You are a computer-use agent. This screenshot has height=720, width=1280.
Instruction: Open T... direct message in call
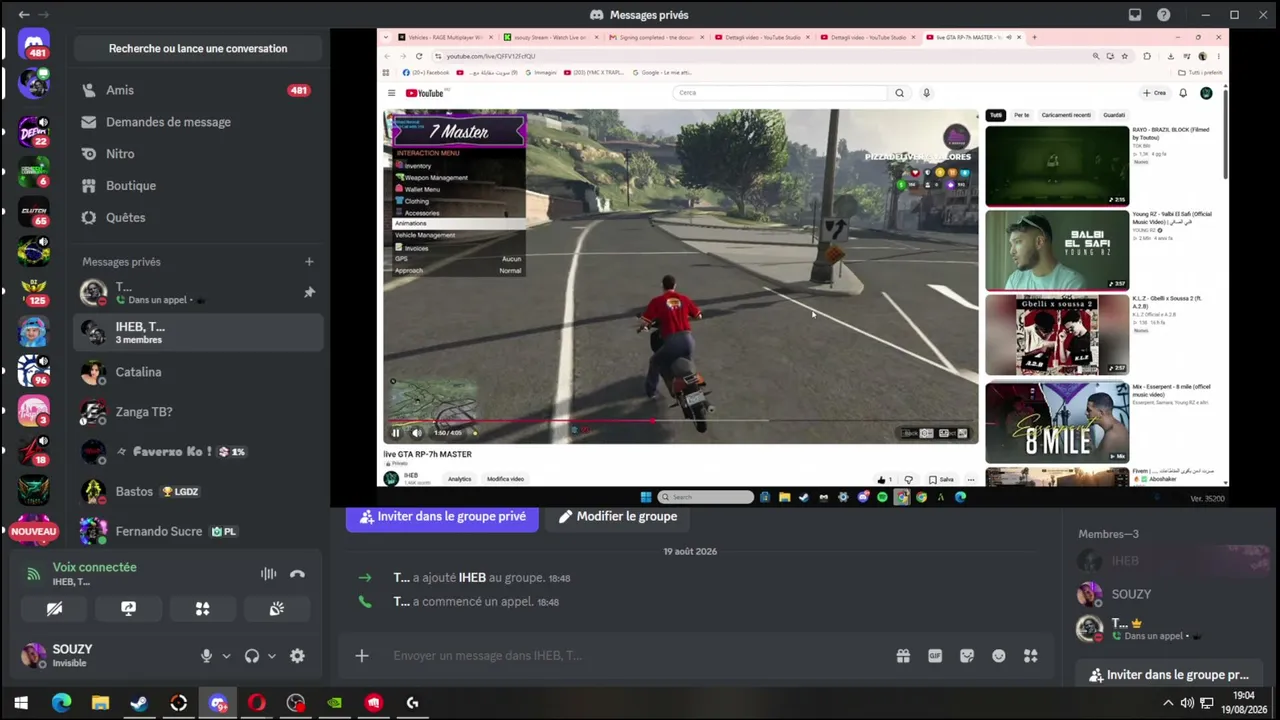coord(198,292)
